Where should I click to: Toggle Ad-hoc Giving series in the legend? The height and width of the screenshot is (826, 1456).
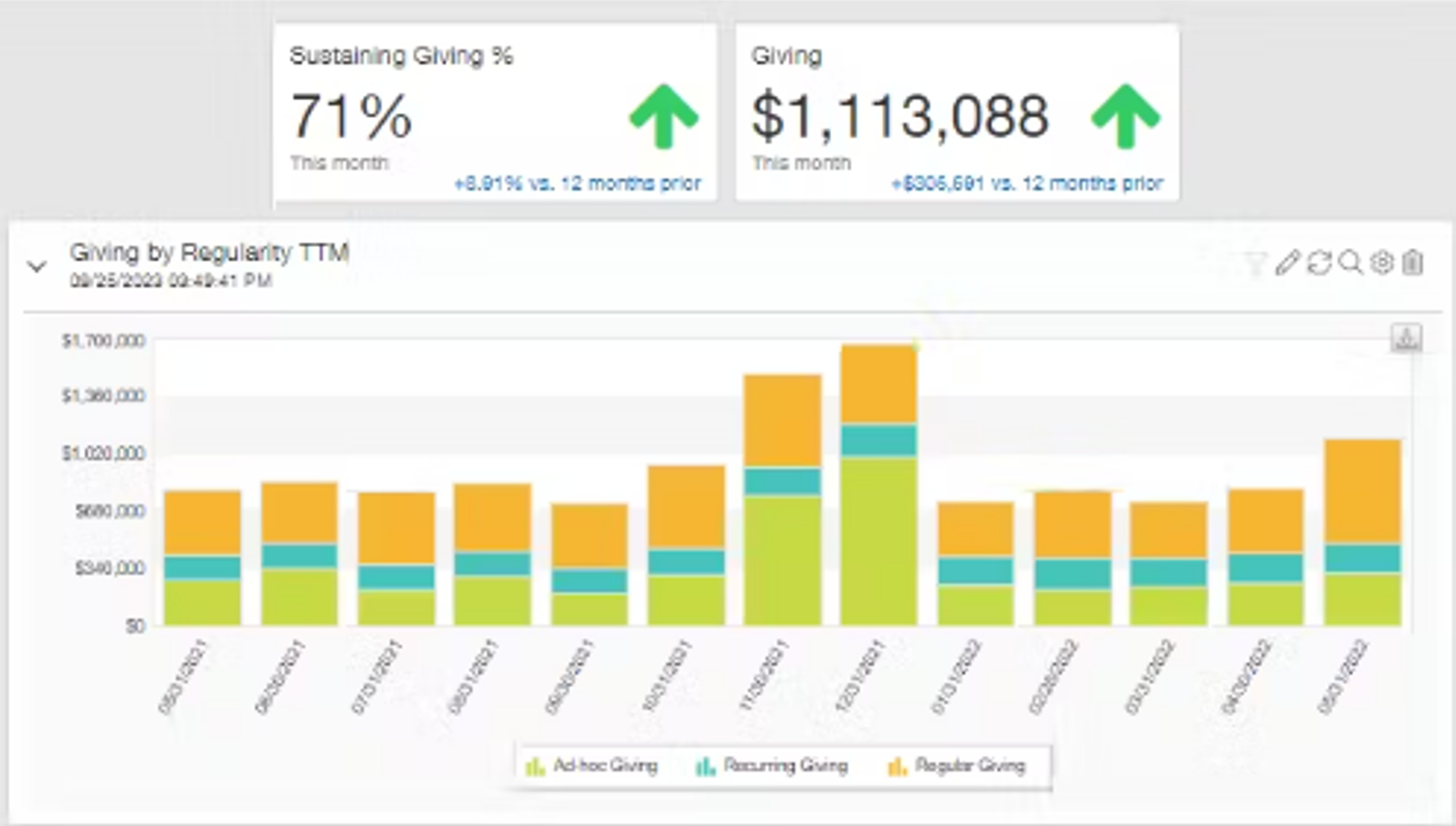tap(592, 766)
